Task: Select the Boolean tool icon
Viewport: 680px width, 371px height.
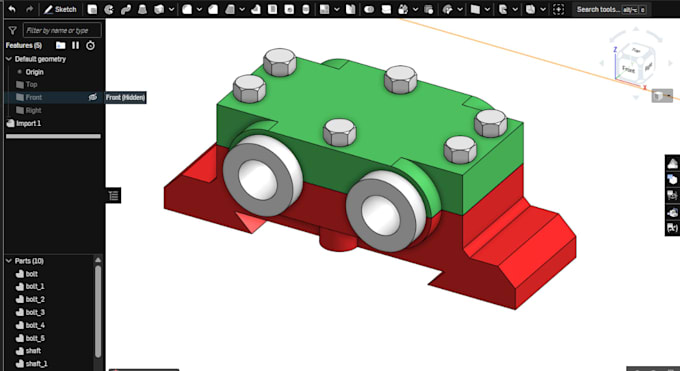Action: 369,9
